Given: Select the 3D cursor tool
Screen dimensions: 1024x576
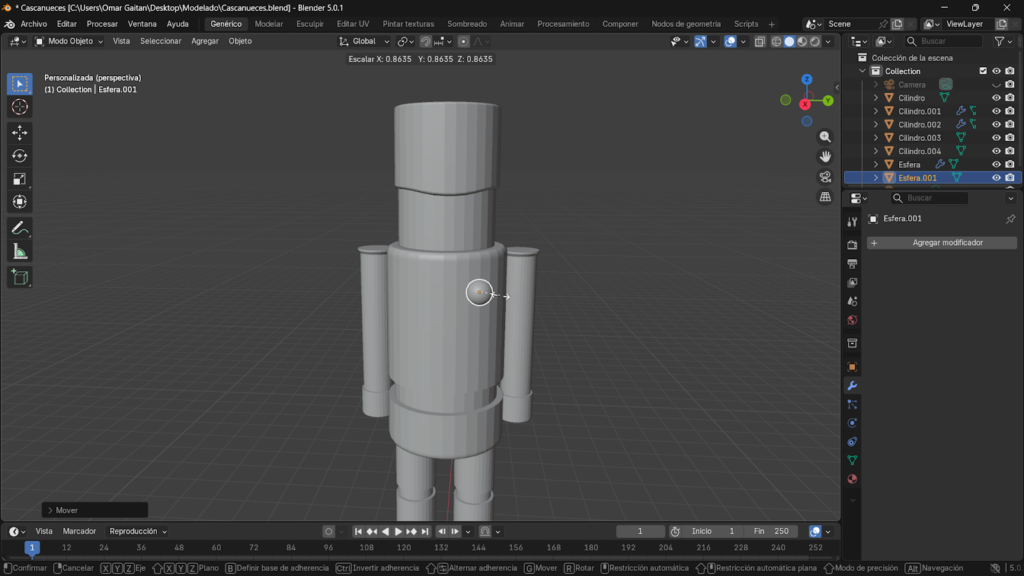Looking at the screenshot, I should point(19,108).
